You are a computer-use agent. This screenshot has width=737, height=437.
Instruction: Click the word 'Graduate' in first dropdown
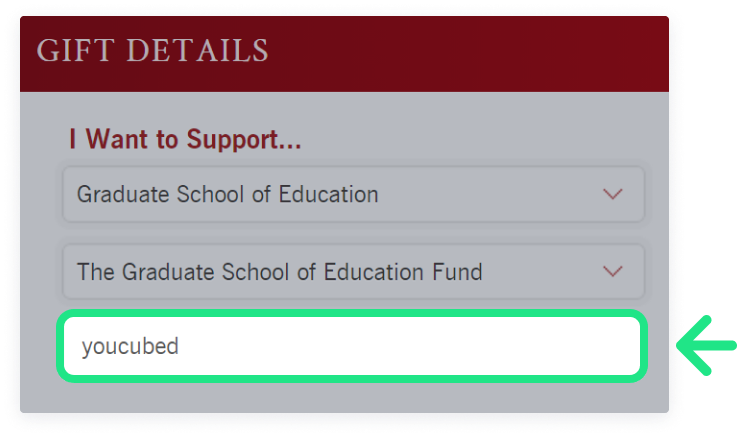[123, 194]
